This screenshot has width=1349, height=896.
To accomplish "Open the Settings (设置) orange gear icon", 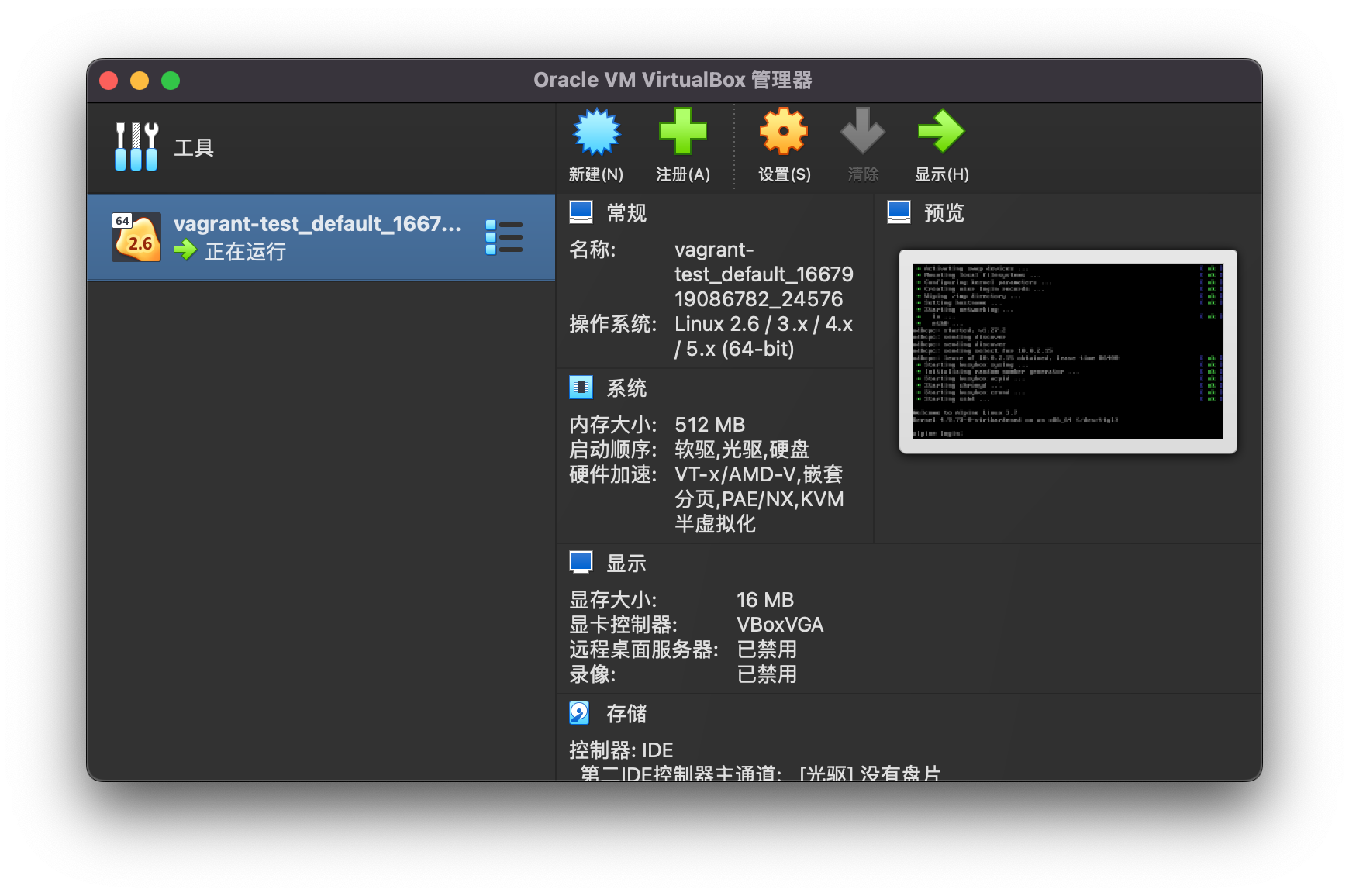I will (x=784, y=132).
